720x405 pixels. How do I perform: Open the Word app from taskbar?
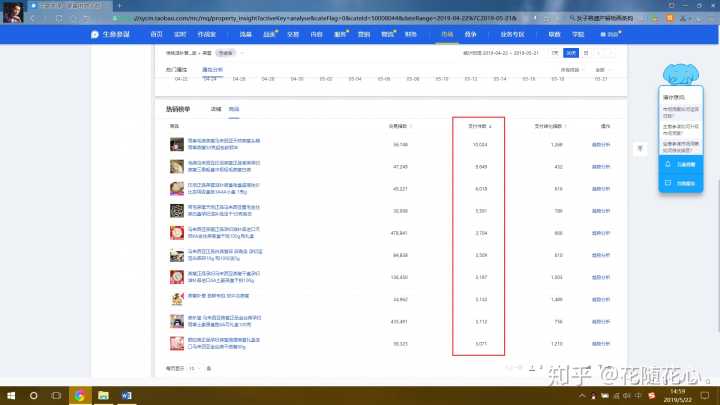coord(126,396)
